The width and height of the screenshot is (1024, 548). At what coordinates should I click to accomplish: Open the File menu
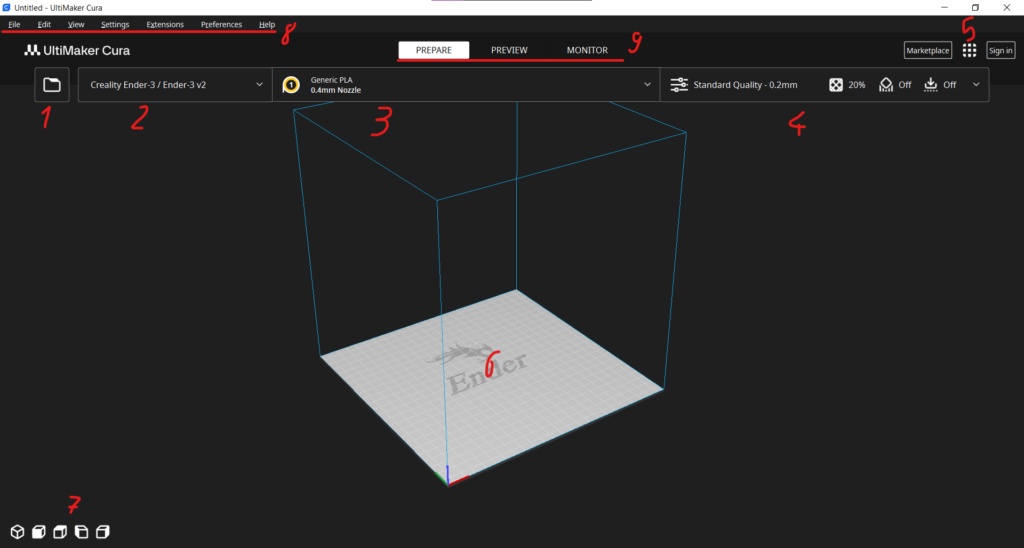tap(14, 24)
